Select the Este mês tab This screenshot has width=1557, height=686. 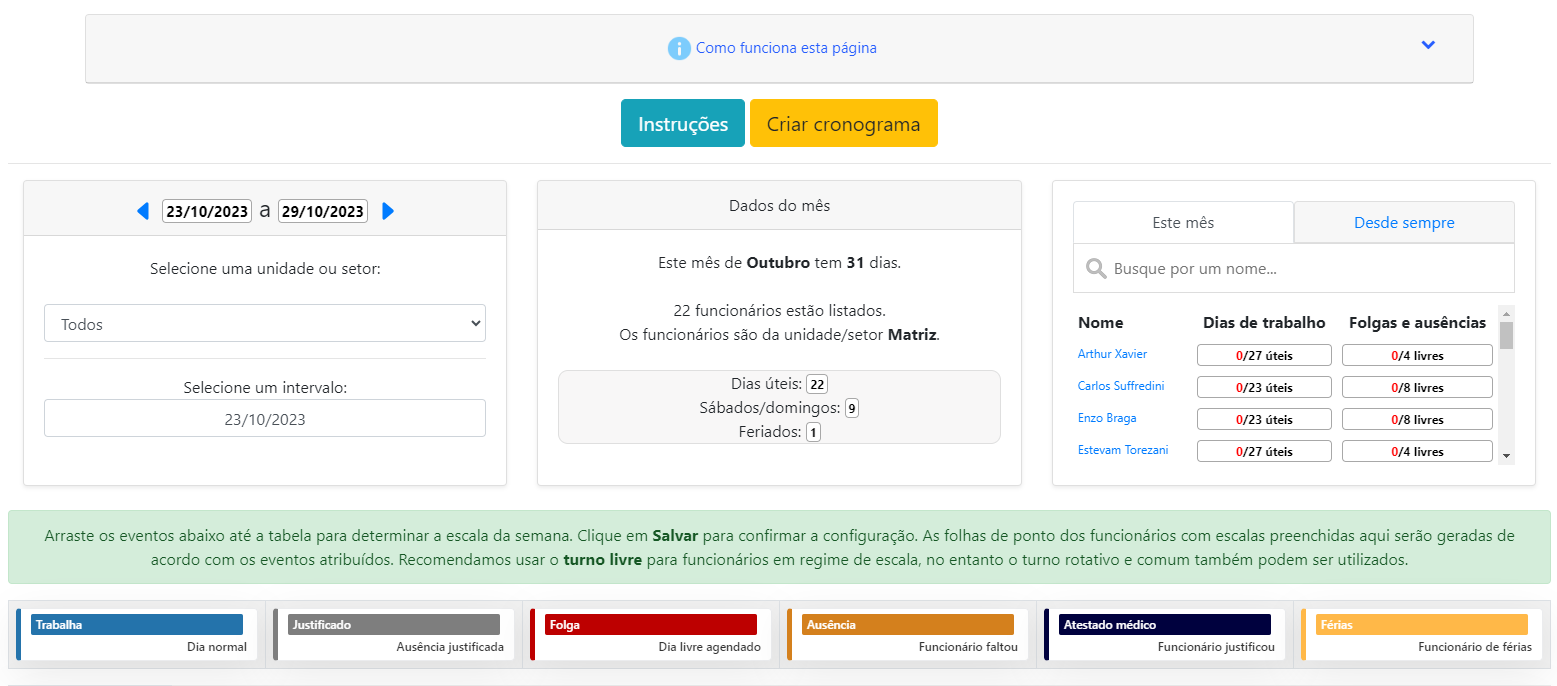pyautogui.click(x=1183, y=223)
